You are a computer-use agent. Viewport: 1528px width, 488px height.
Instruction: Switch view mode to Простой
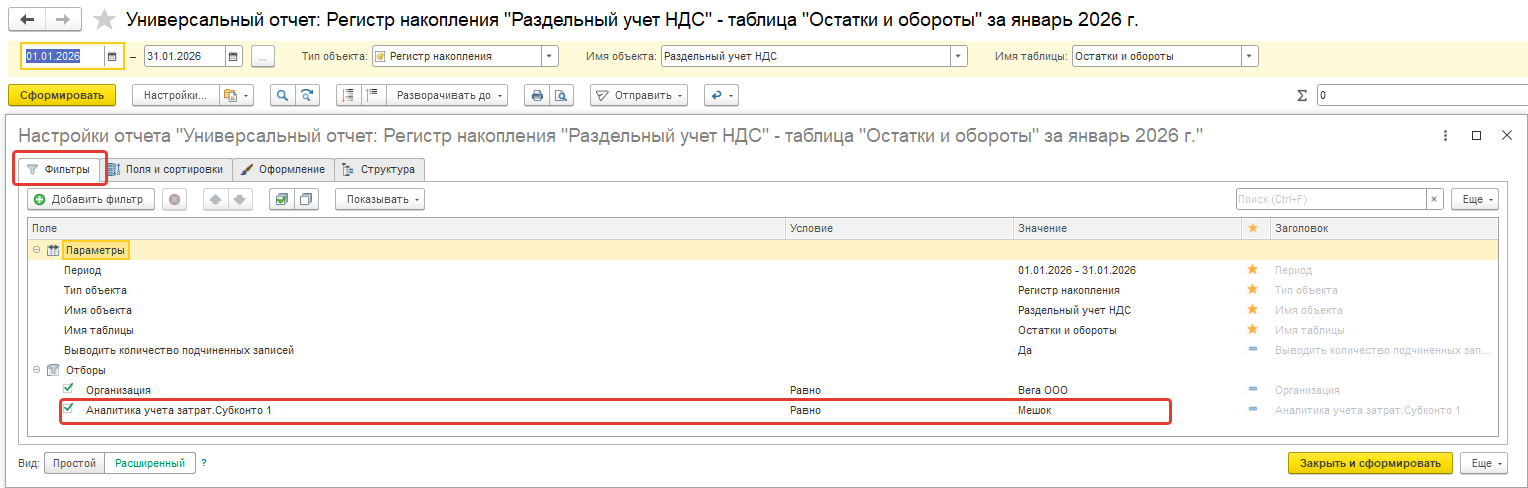coord(74,463)
